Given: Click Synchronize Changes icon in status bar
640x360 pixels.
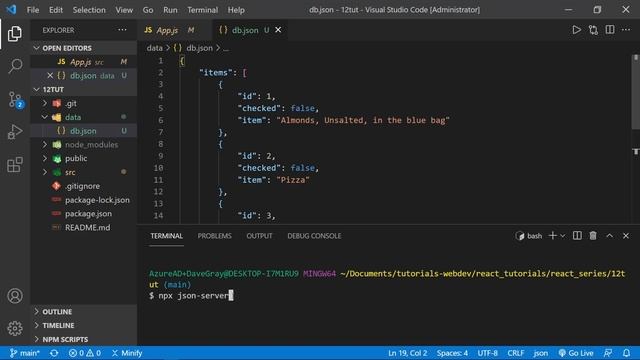Looking at the screenshot, I should coord(54,353).
